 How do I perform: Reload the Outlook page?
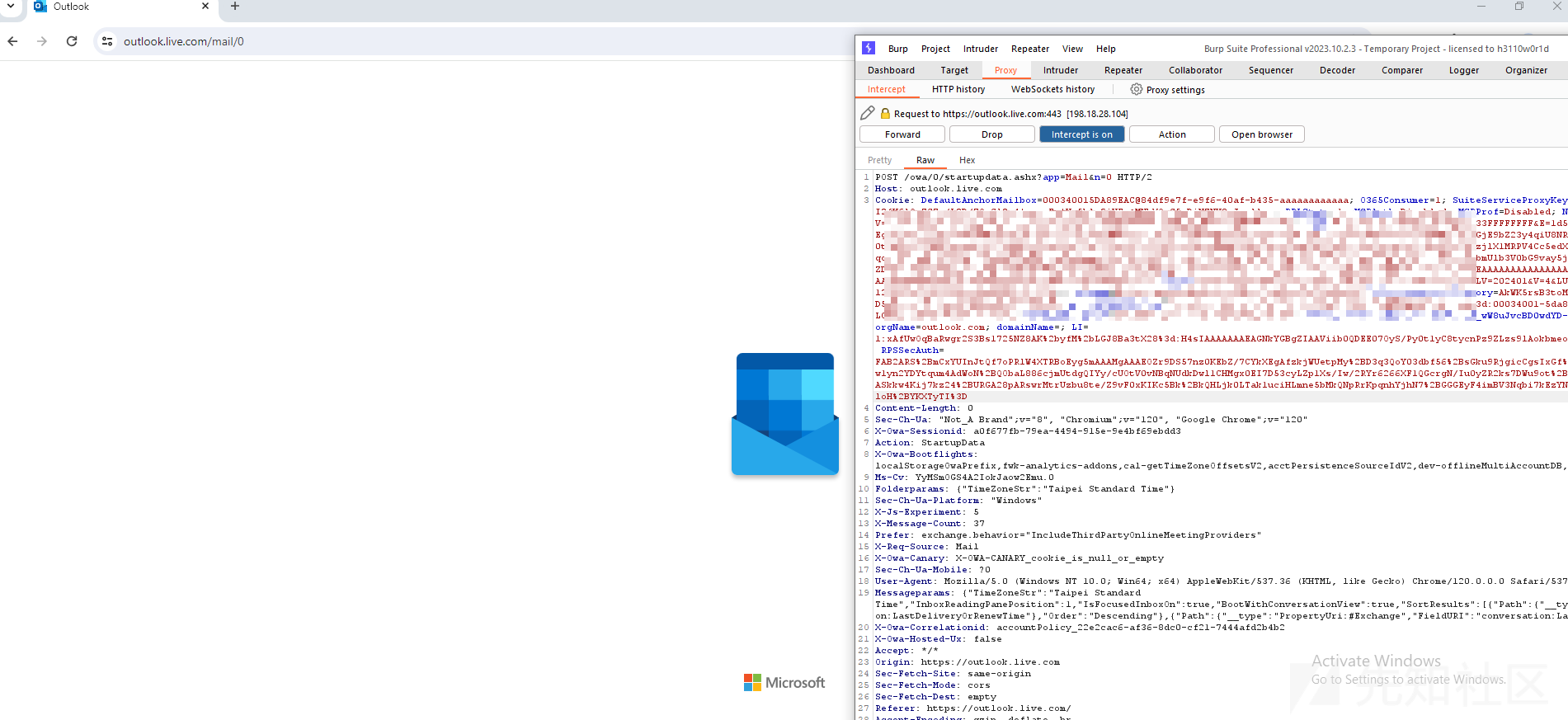click(72, 41)
